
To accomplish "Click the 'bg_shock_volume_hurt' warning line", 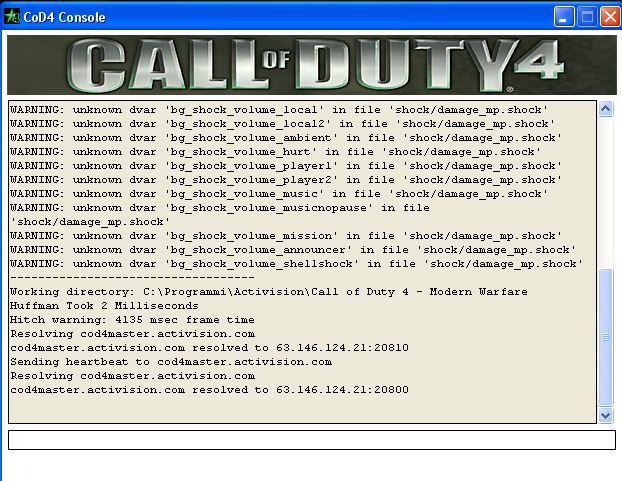I will point(275,151).
